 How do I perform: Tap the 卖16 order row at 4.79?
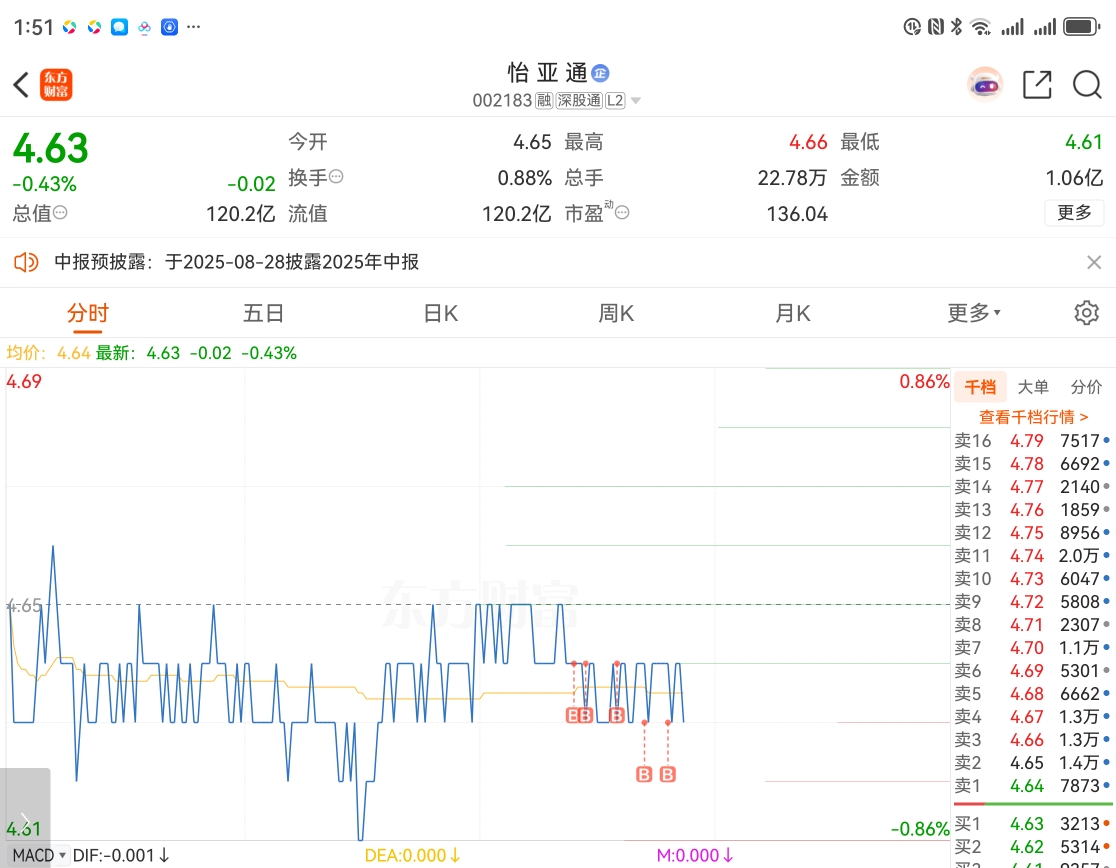1033,441
